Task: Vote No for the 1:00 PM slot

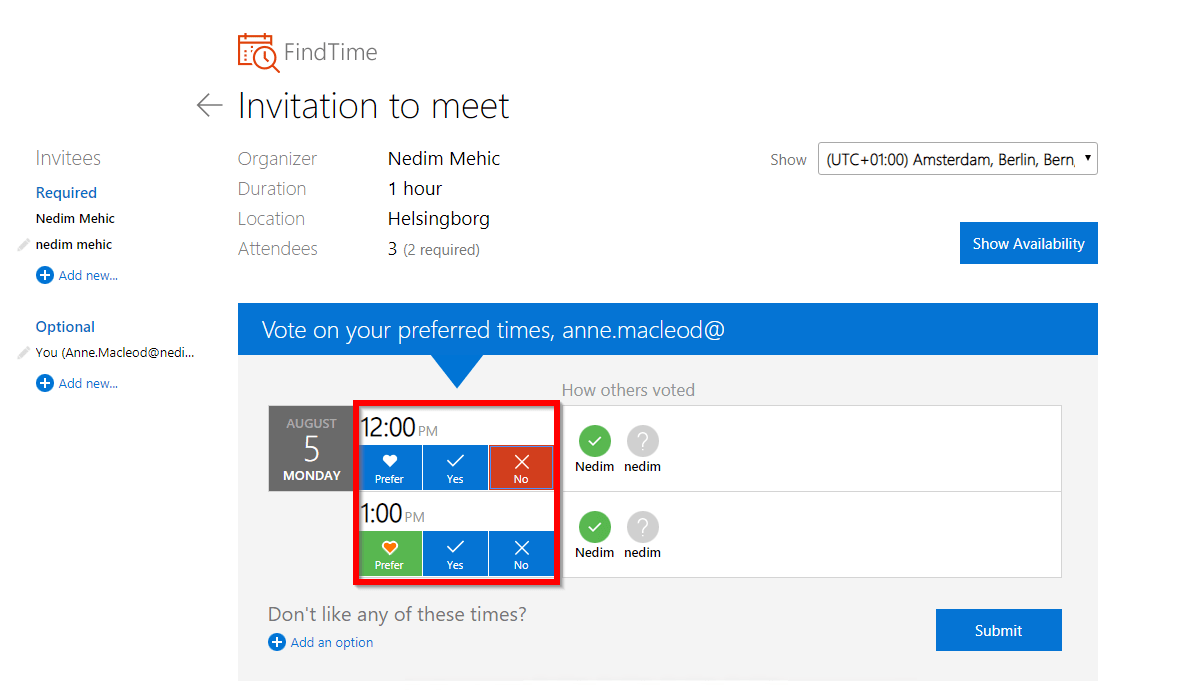Action: click(x=521, y=553)
